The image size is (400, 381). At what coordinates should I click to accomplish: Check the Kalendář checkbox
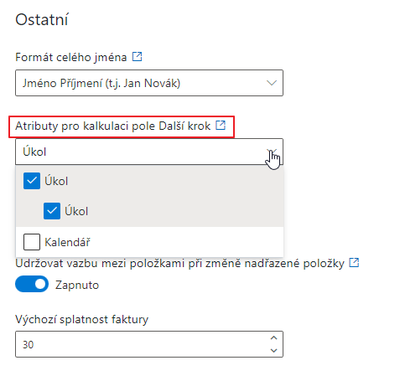point(32,242)
